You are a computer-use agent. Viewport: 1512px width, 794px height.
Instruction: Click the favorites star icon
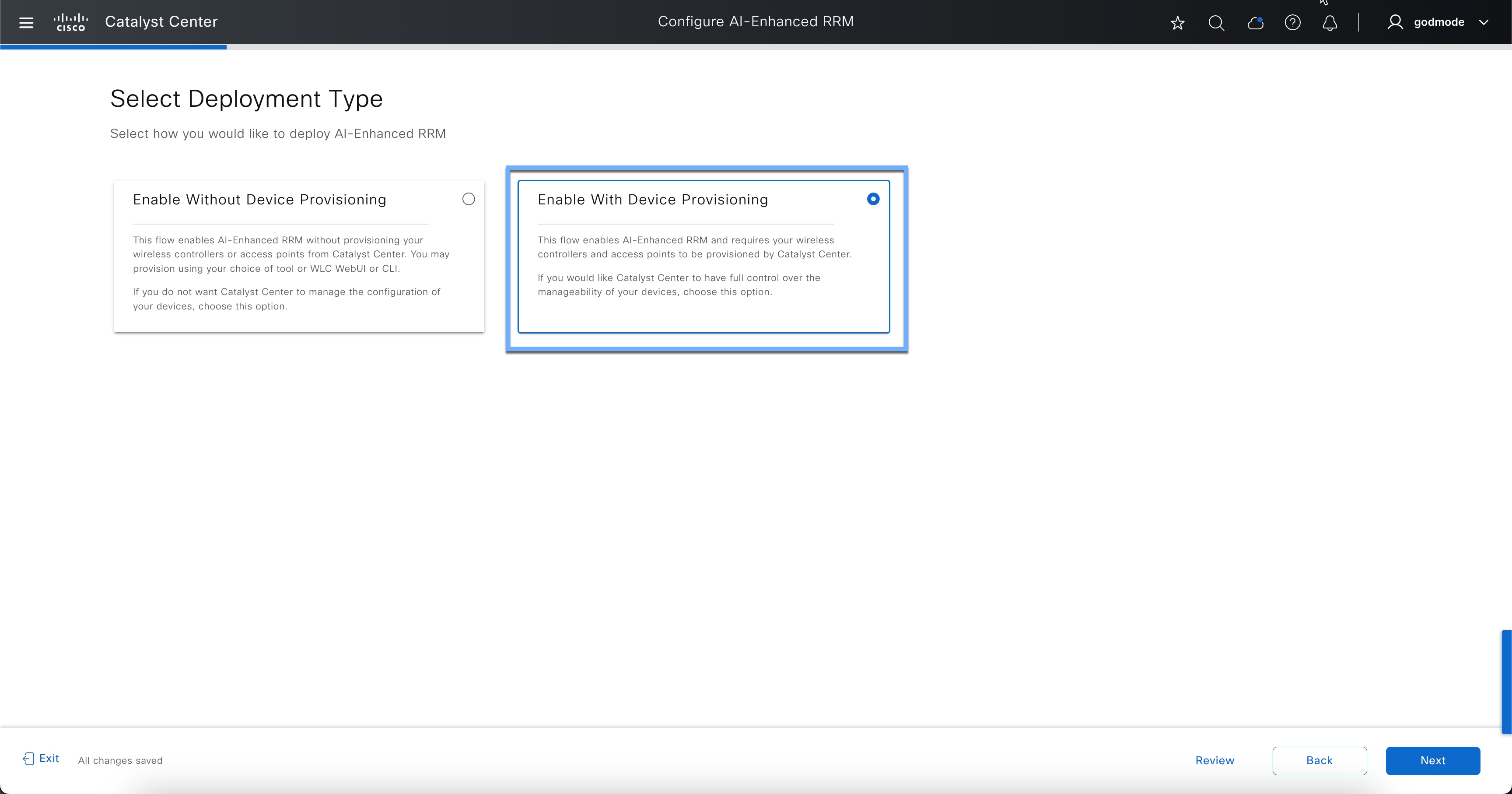[x=1177, y=22]
